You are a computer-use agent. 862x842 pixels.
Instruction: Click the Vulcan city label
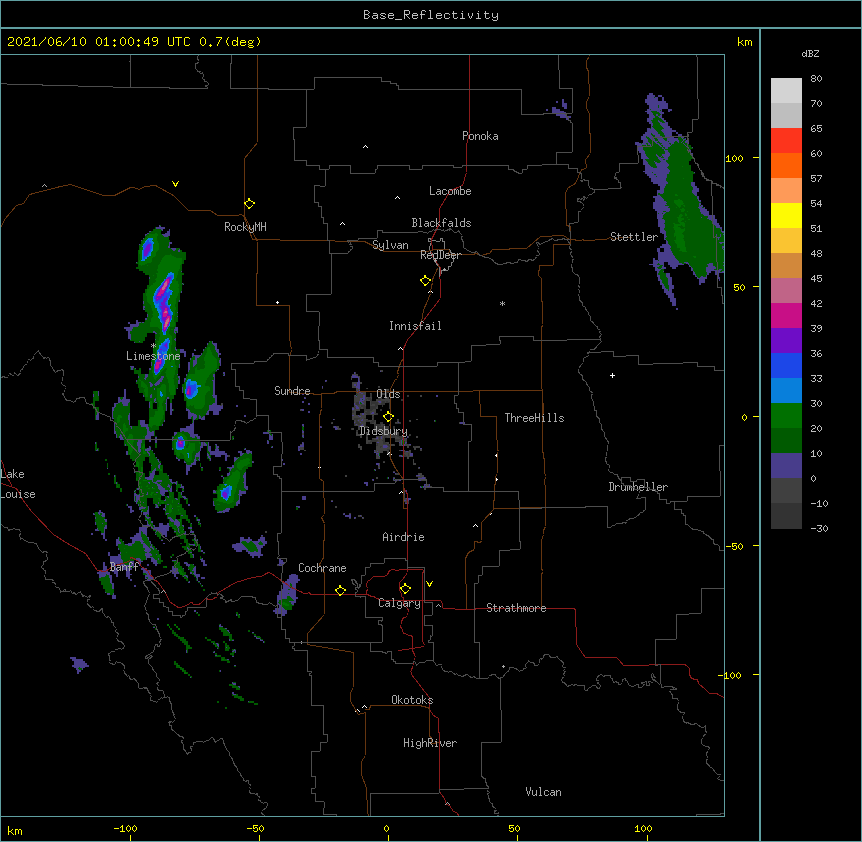(543, 792)
